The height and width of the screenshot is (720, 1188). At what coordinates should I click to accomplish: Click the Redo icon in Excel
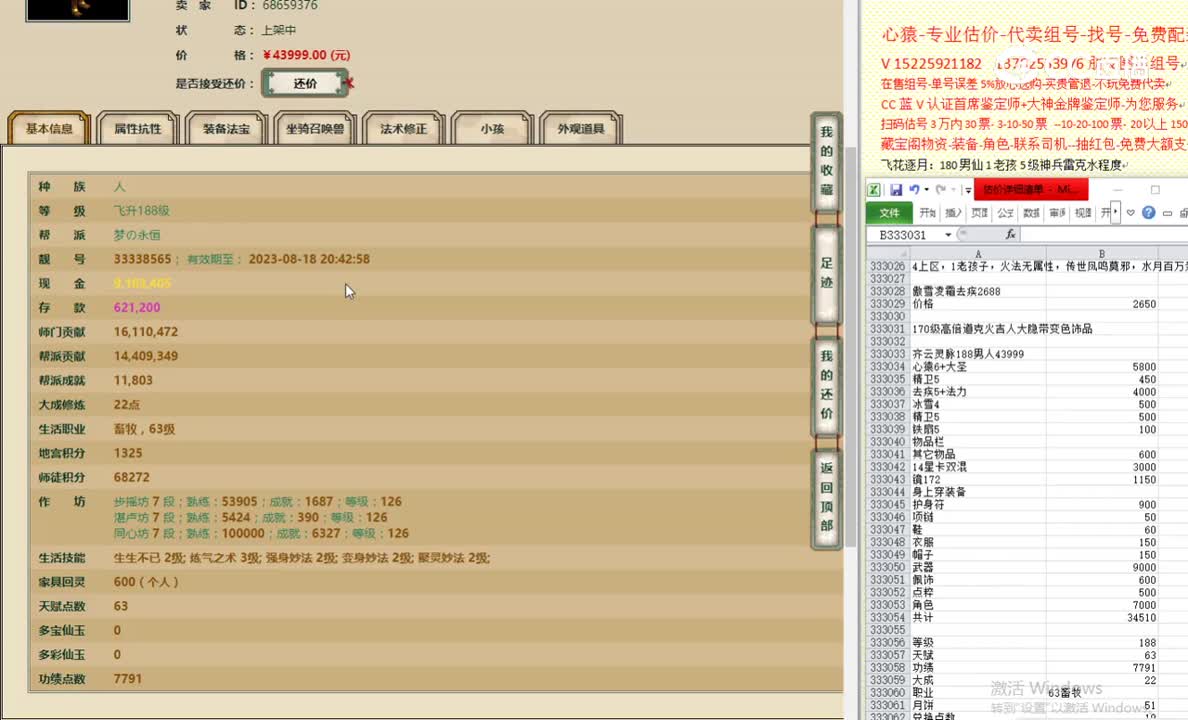coord(940,189)
